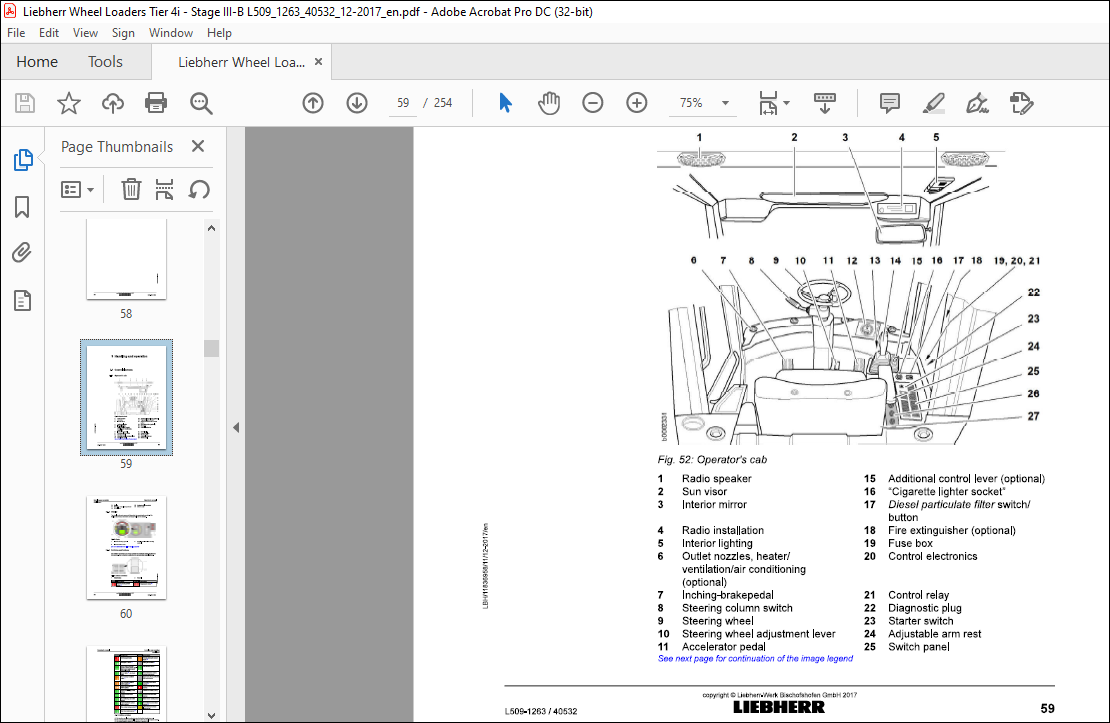Delete selected page thumbnail
1110x723 pixels.
coord(131,189)
